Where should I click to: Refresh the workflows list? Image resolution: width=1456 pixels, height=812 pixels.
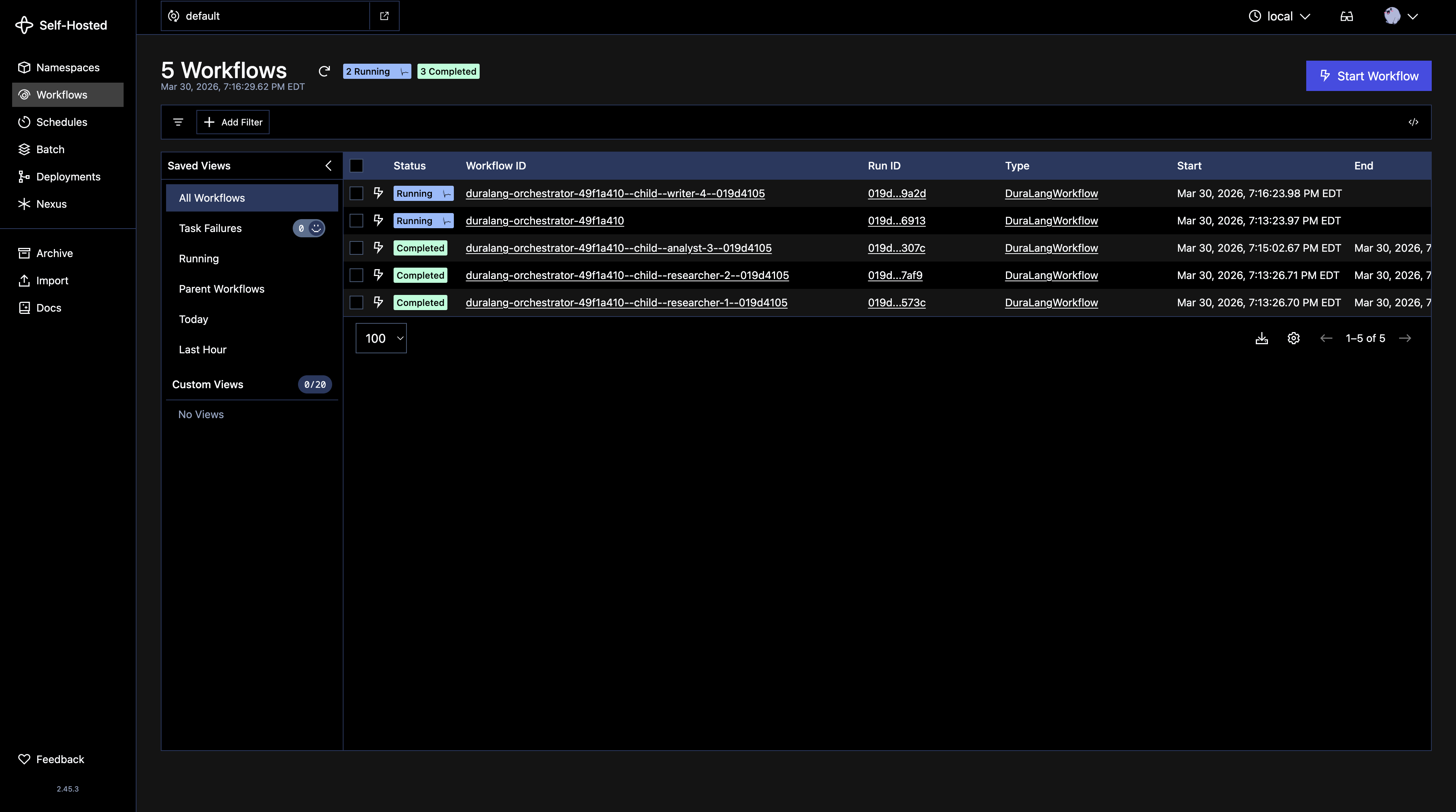coord(324,71)
